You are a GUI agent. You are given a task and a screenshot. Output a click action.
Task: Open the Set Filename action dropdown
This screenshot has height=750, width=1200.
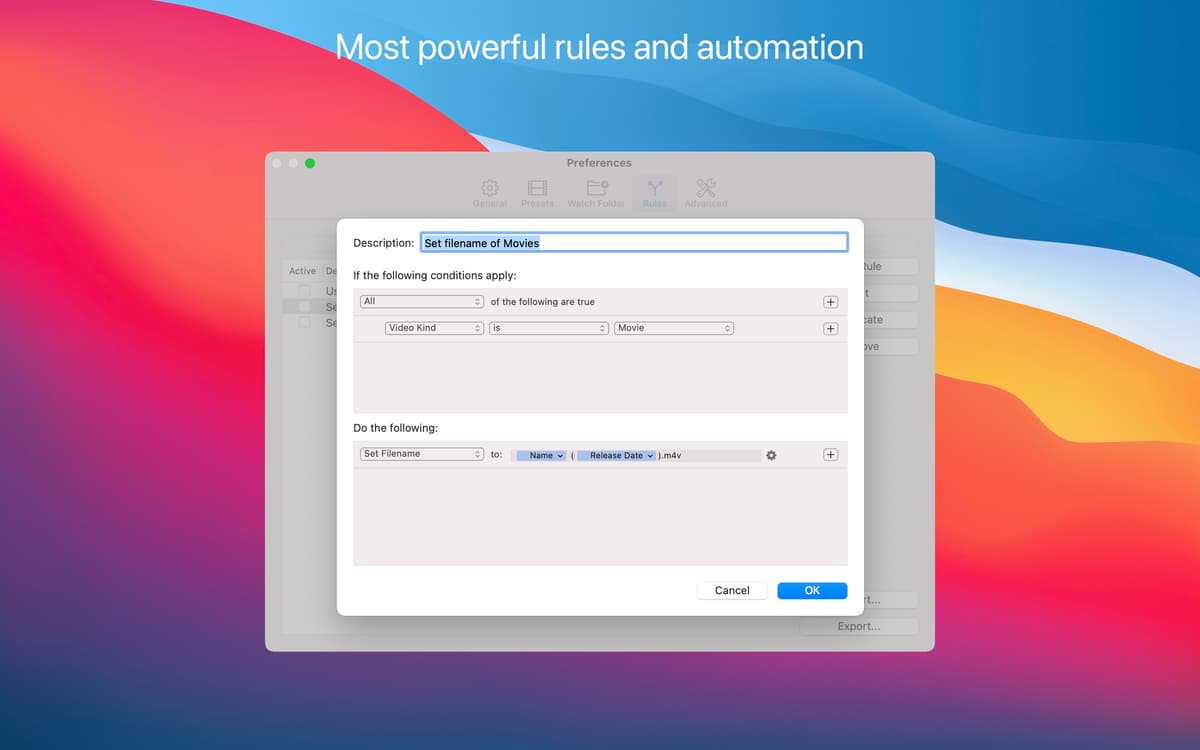(x=421, y=454)
